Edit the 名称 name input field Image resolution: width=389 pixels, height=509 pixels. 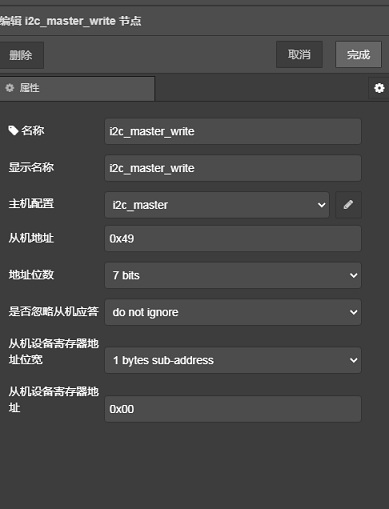point(233,131)
